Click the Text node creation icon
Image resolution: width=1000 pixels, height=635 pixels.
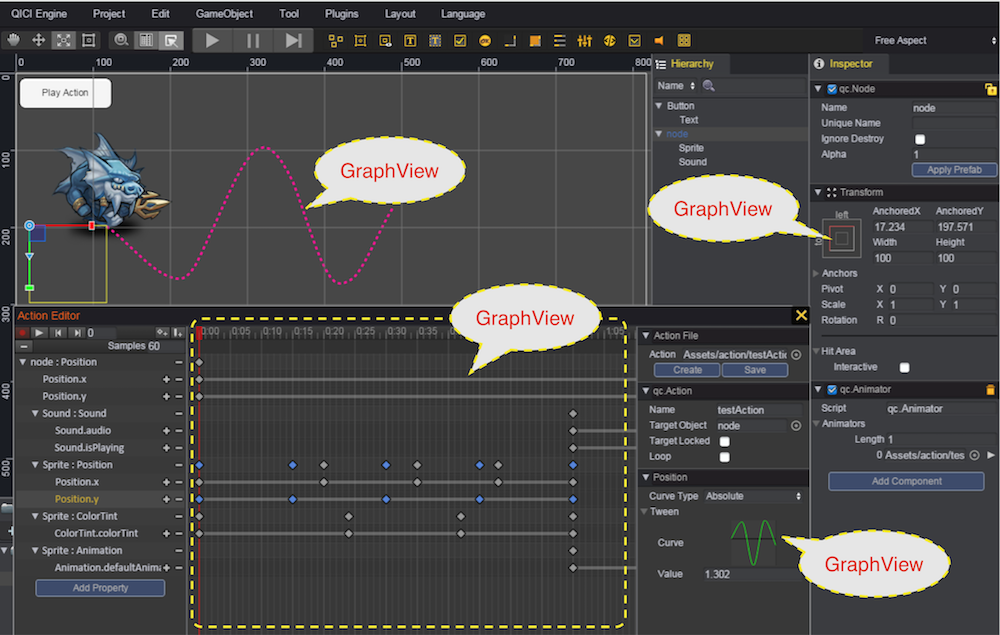point(410,41)
